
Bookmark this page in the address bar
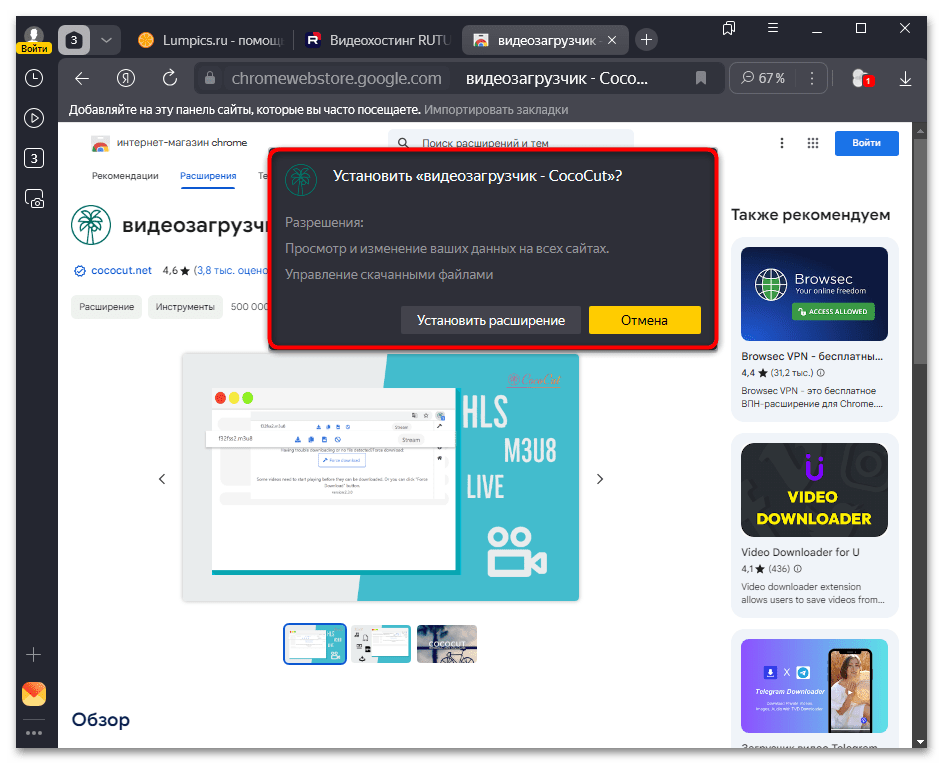pos(701,78)
